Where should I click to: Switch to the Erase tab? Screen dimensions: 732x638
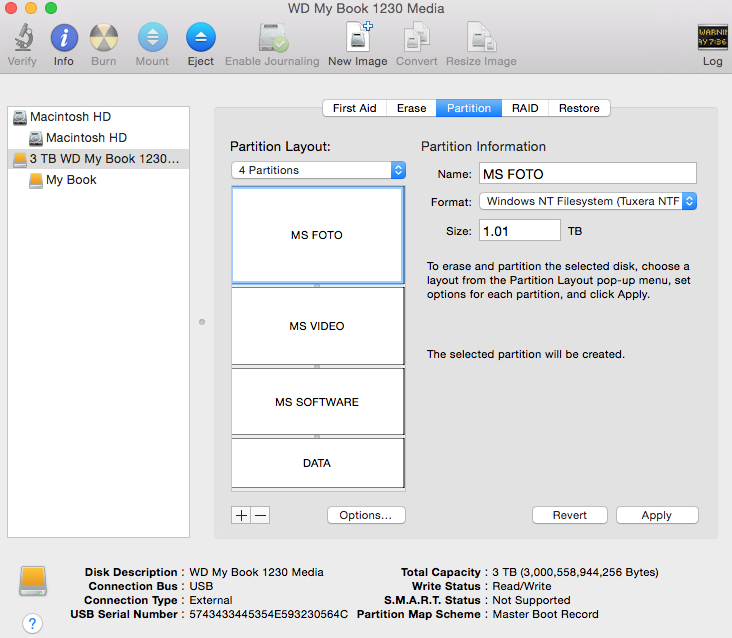coord(411,108)
